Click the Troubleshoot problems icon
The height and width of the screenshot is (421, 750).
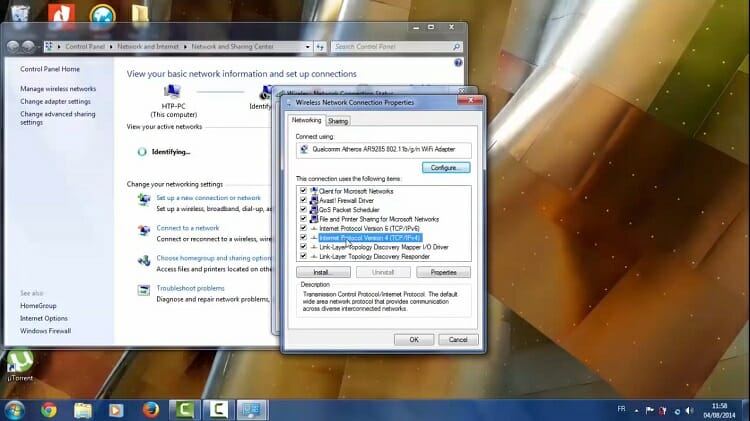[143, 290]
